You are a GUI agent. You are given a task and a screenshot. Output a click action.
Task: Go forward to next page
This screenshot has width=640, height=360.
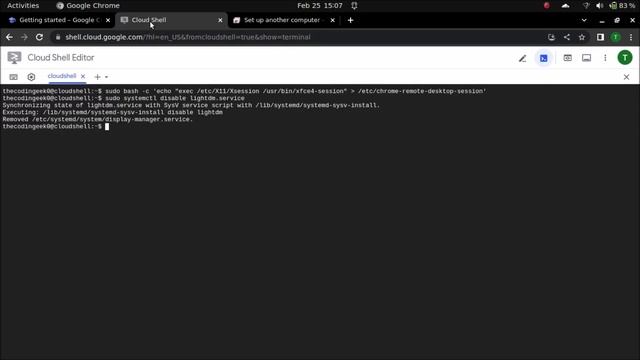click(x=24, y=37)
